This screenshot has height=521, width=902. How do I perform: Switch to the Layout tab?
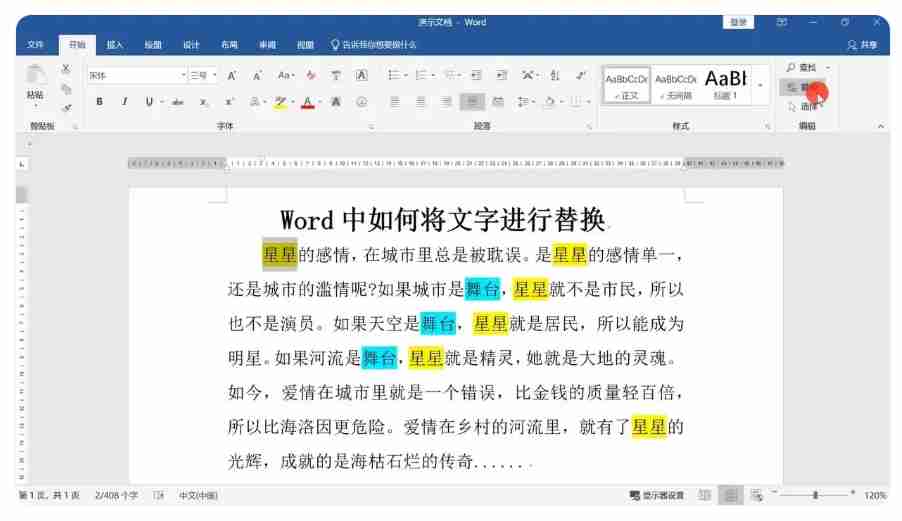(x=229, y=44)
